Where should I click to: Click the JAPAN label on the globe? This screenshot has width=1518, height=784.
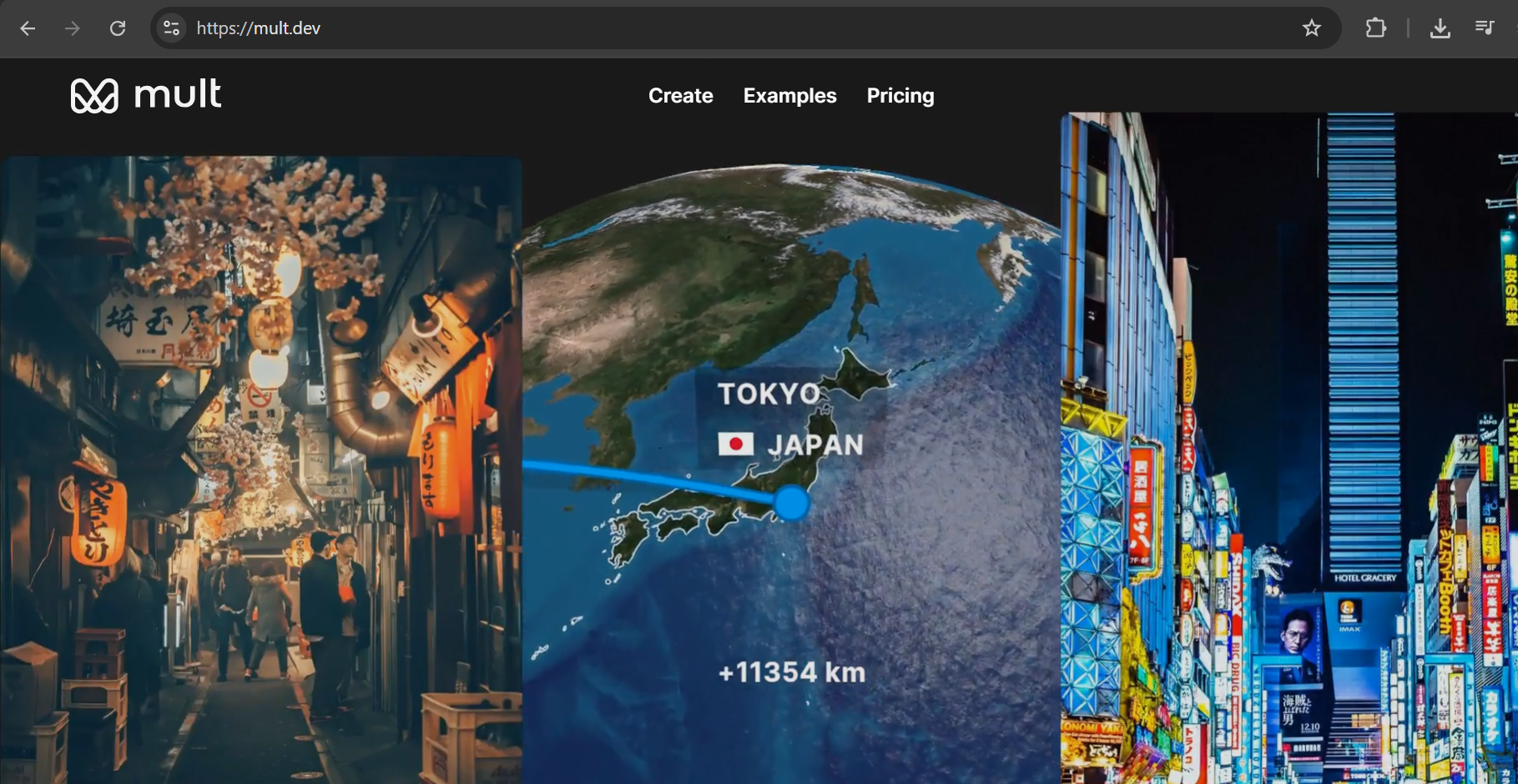[x=815, y=445]
